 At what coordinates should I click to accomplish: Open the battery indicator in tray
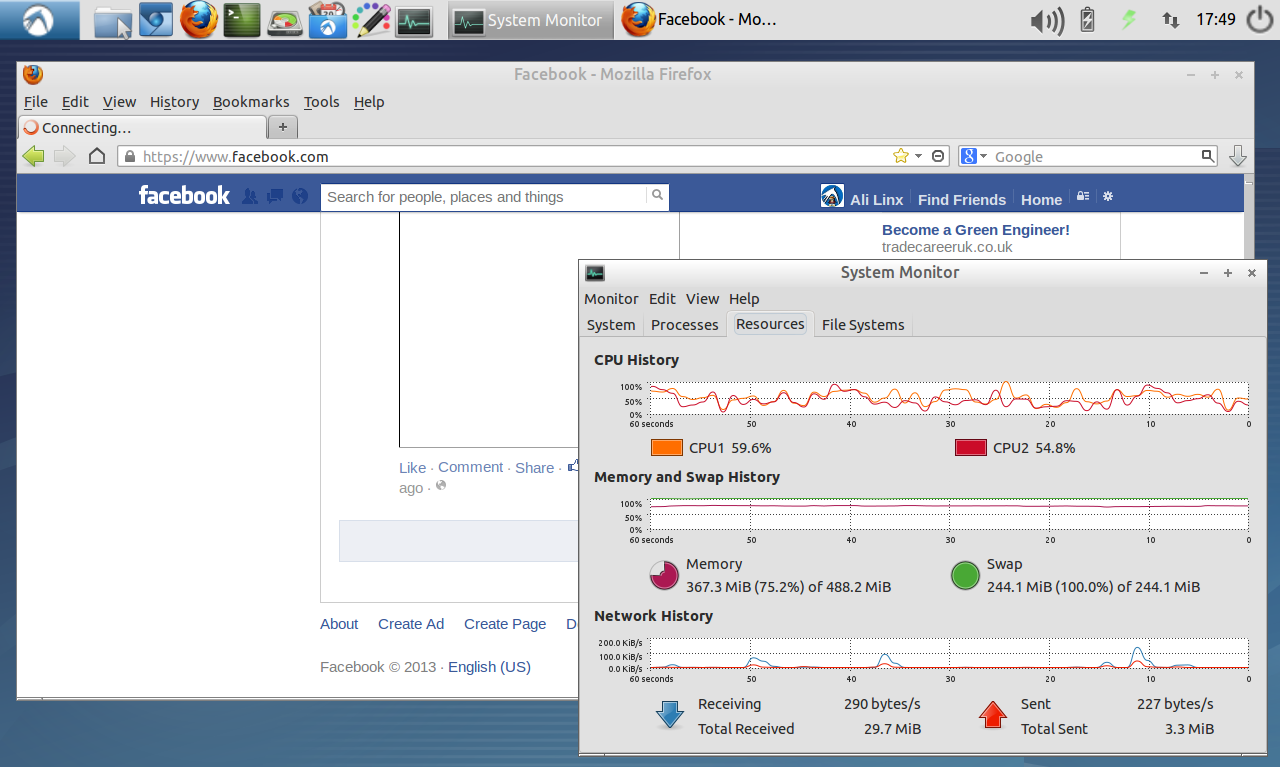tap(1089, 20)
